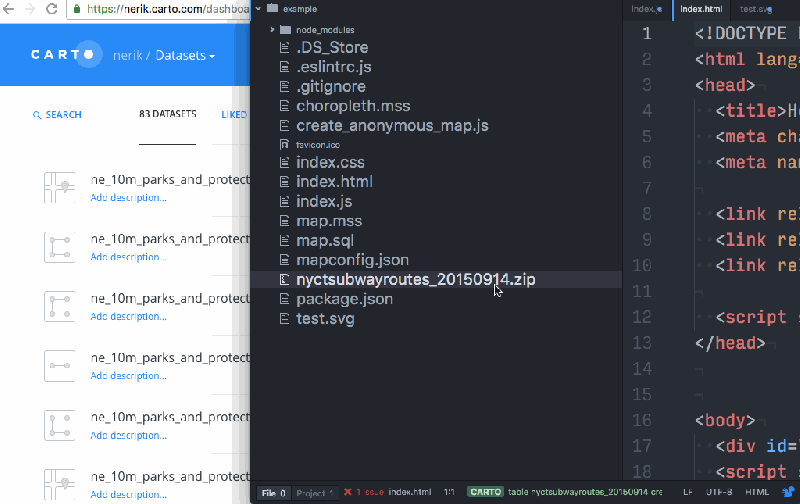Open the Datasets dropdown in CARTO header

(x=185, y=55)
